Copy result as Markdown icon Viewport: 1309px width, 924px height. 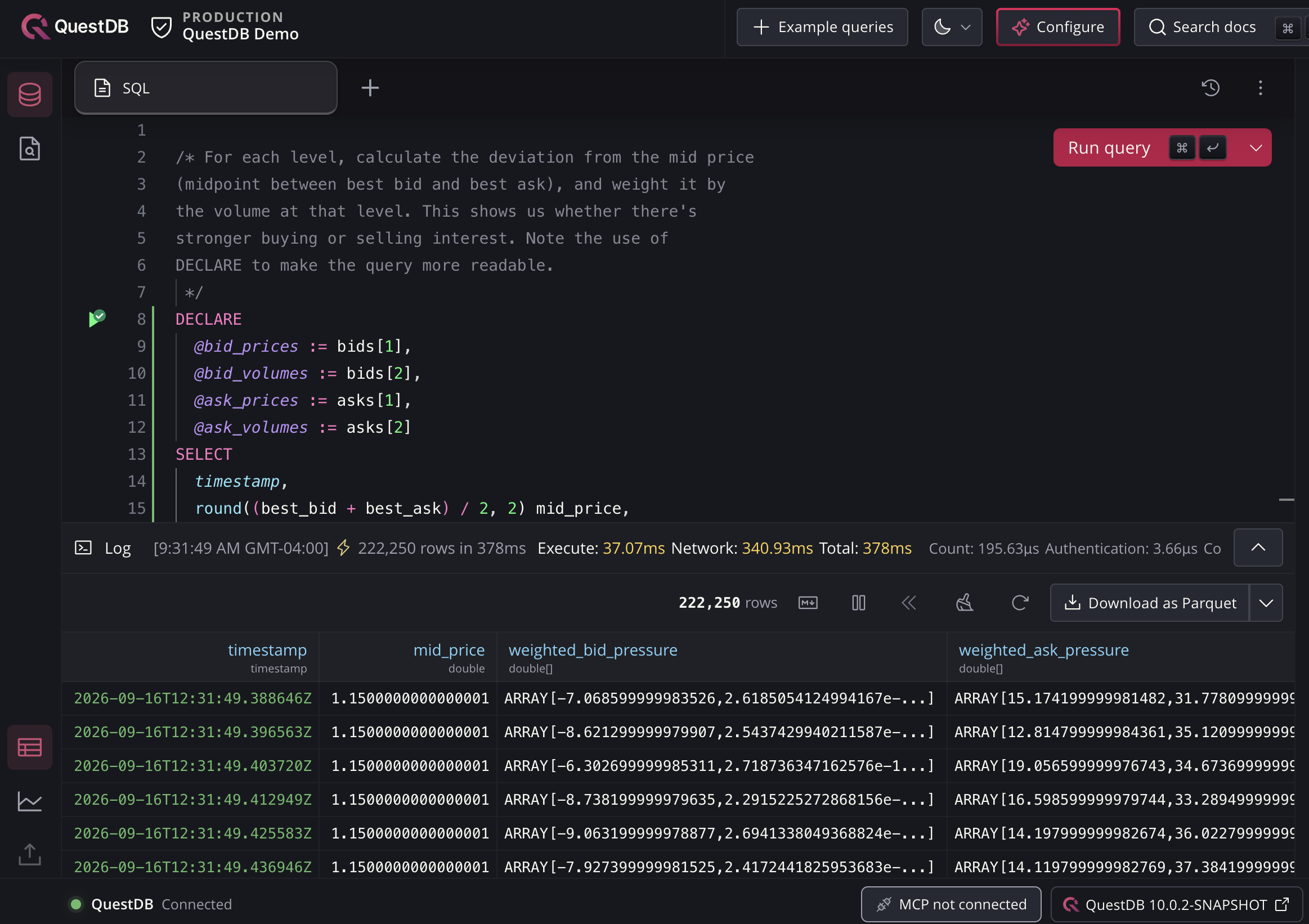coord(808,603)
